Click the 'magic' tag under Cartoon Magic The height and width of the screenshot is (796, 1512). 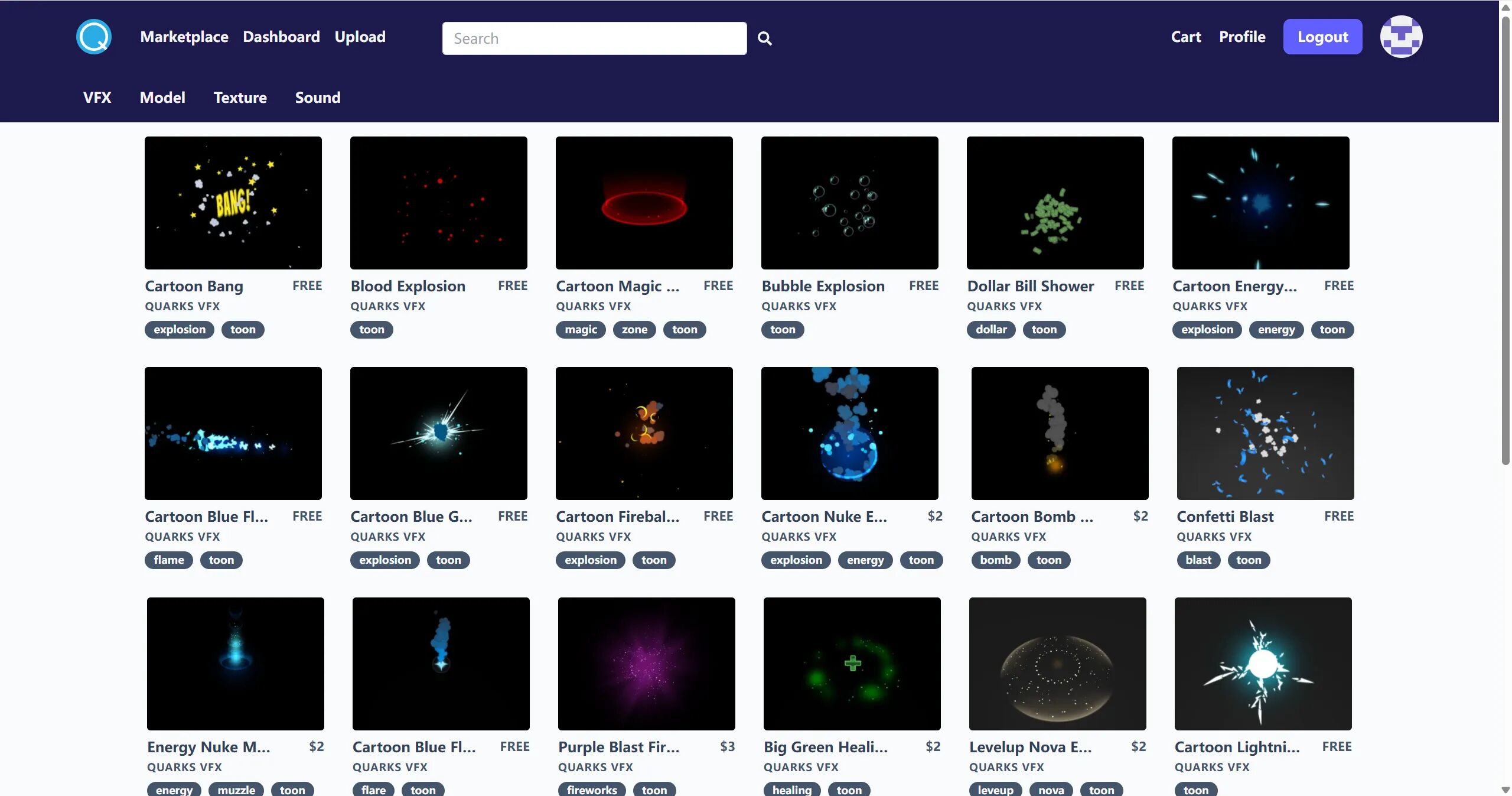[x=581, y=330]
